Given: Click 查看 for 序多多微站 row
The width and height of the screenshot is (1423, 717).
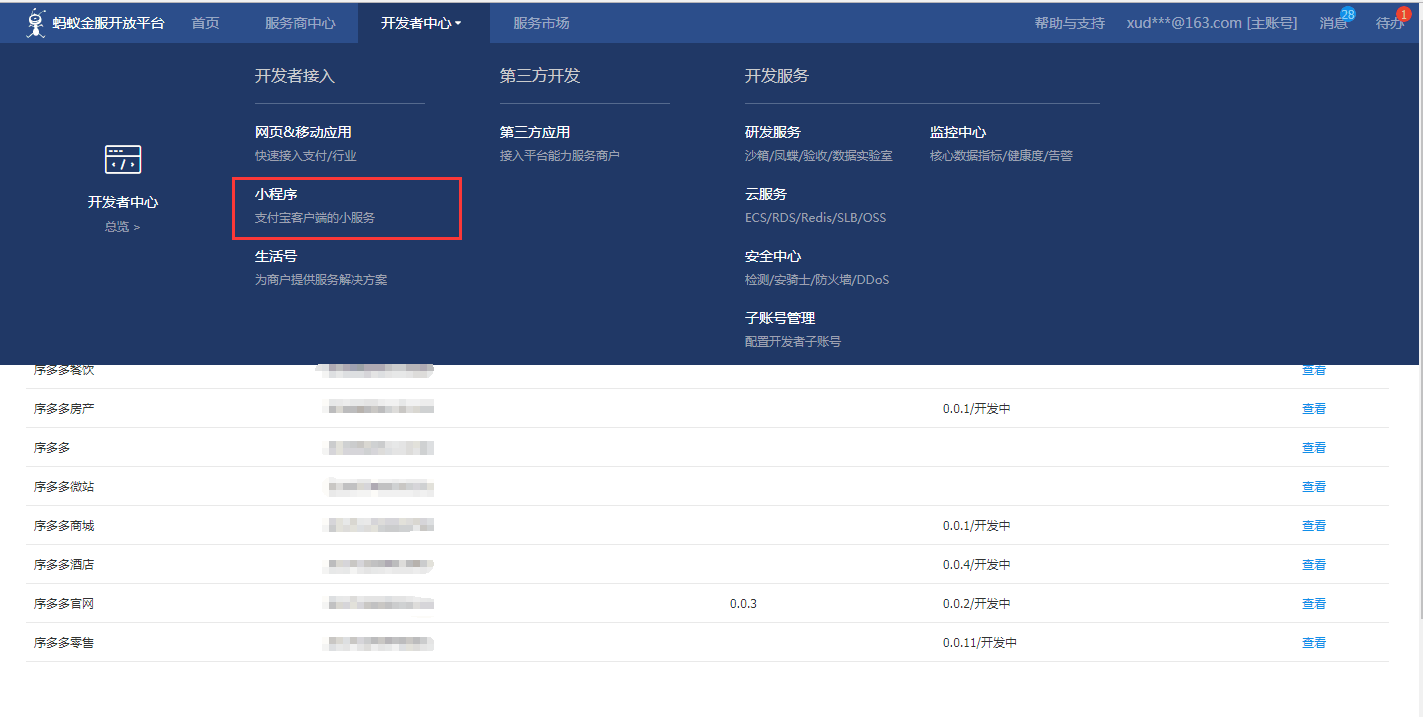Looking at the screenshot, I should [x=1314, y=487].
